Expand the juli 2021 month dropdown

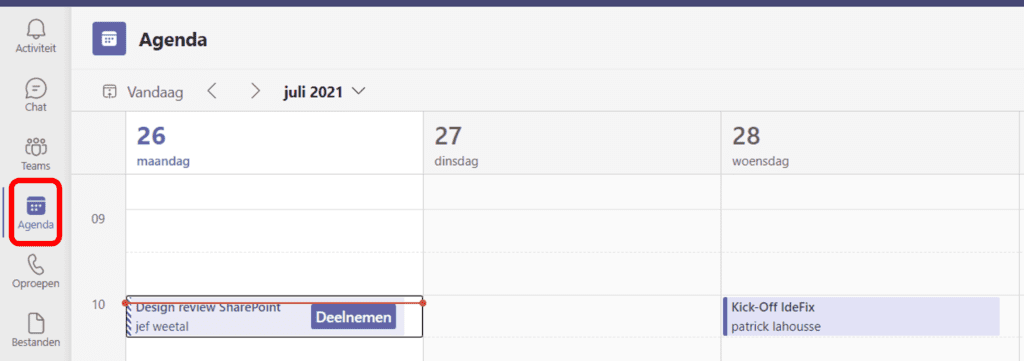324,92
